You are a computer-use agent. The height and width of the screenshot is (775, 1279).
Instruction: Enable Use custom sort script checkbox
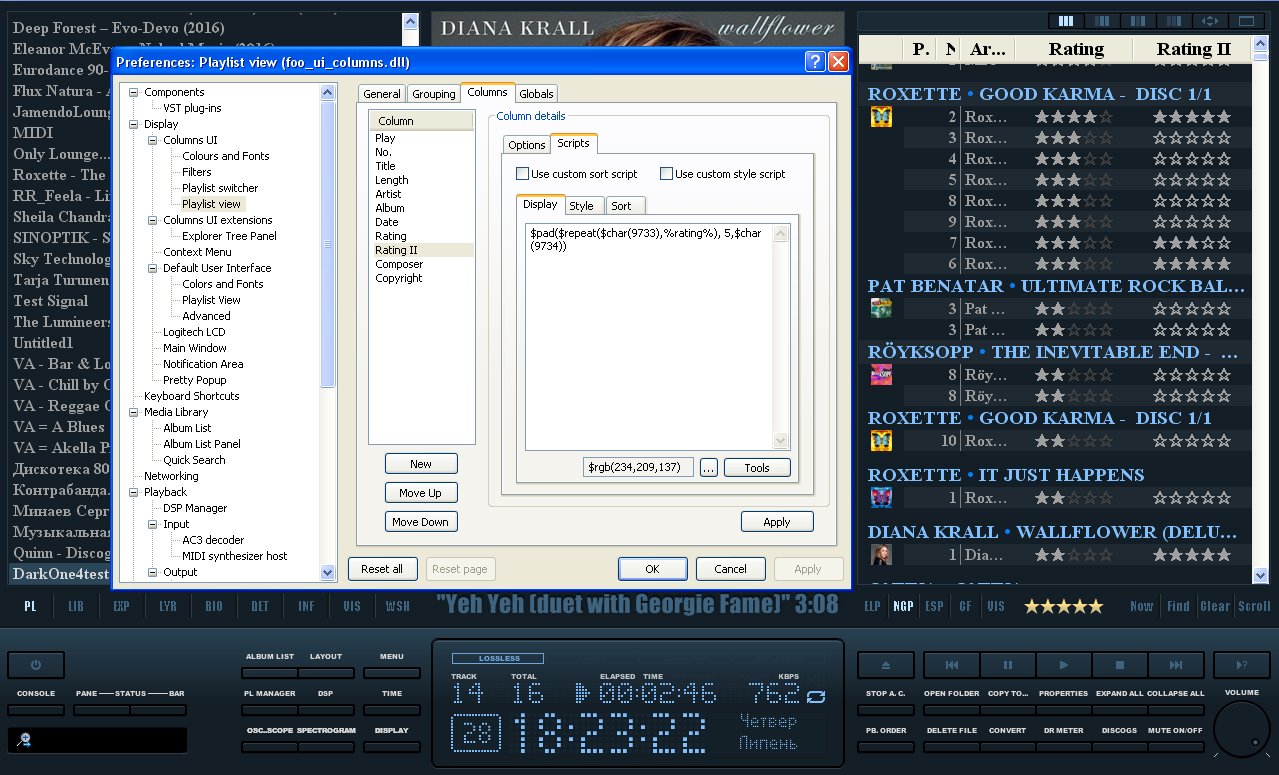click(522, 174)
